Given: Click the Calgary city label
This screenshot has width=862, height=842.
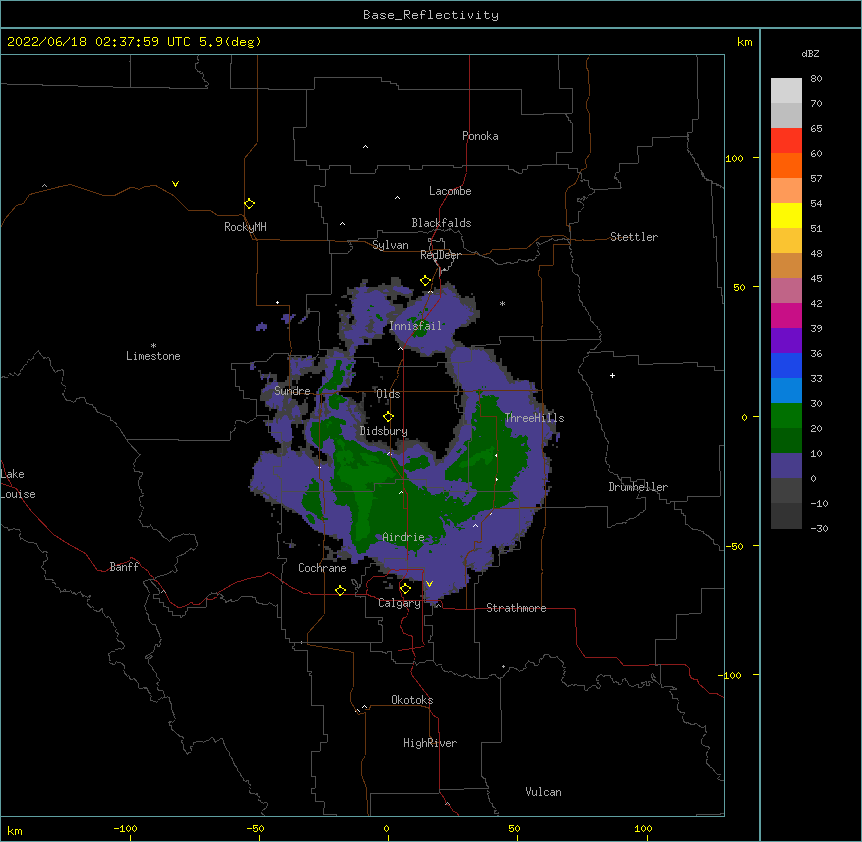Looking at the screenshot, I should [x=399, y=603].
